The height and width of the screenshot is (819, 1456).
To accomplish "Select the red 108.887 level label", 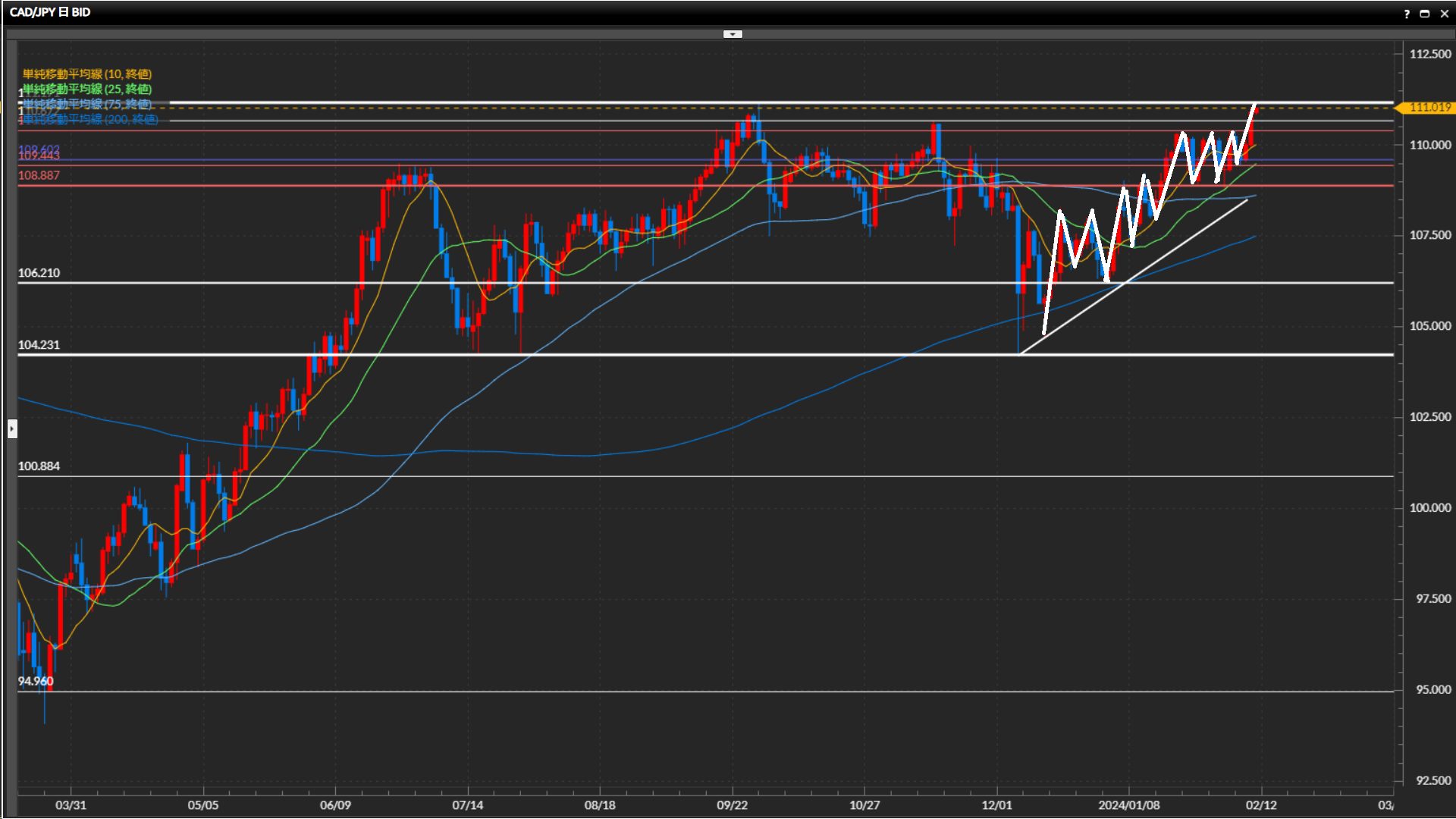I will point(39,175).
